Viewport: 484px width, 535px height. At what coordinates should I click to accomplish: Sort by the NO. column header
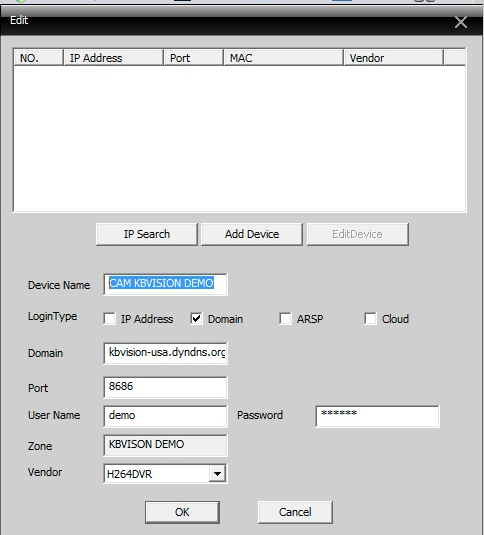(39, 58)
